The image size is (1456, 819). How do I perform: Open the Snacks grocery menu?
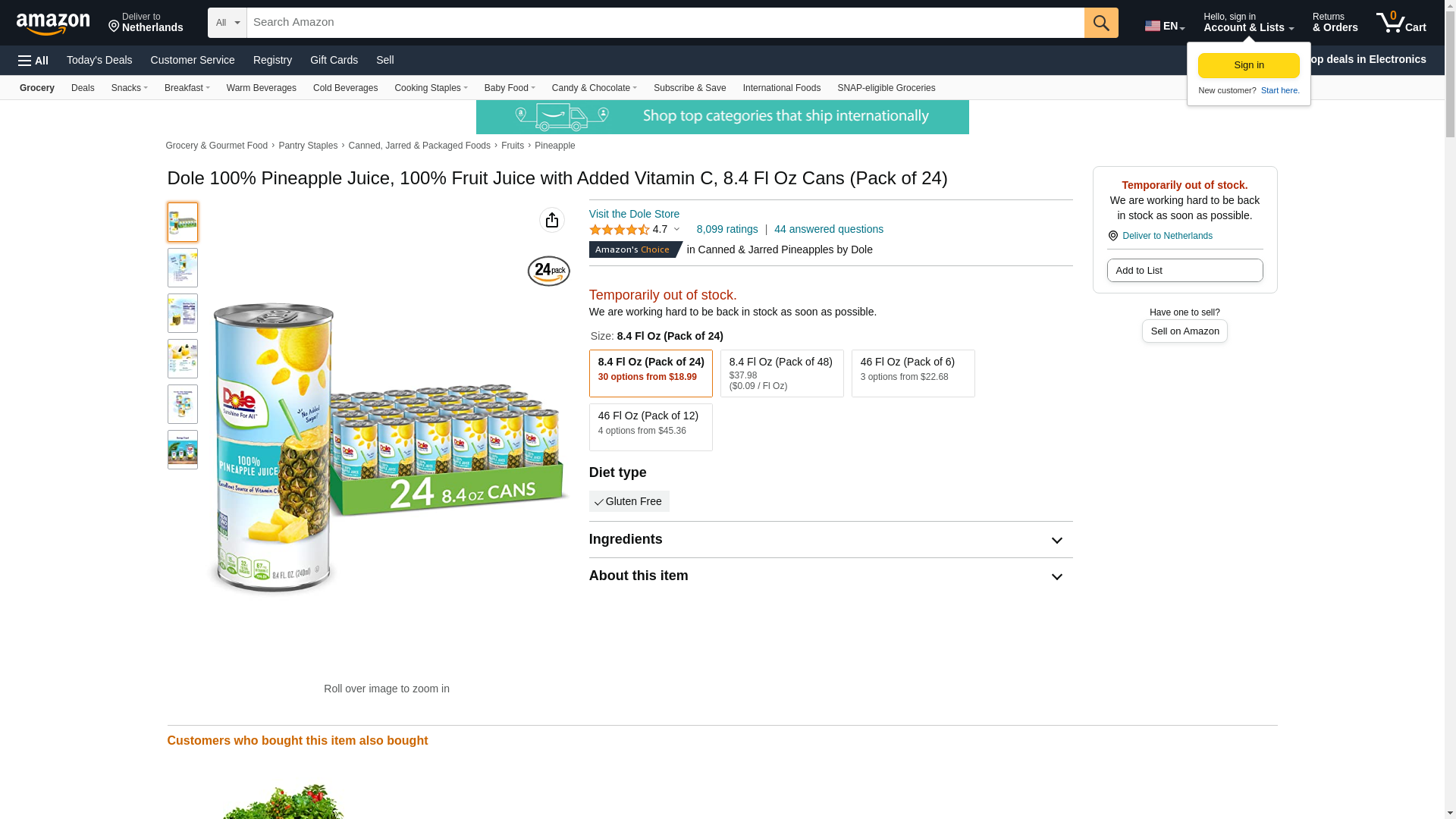(x=129, y=88)
